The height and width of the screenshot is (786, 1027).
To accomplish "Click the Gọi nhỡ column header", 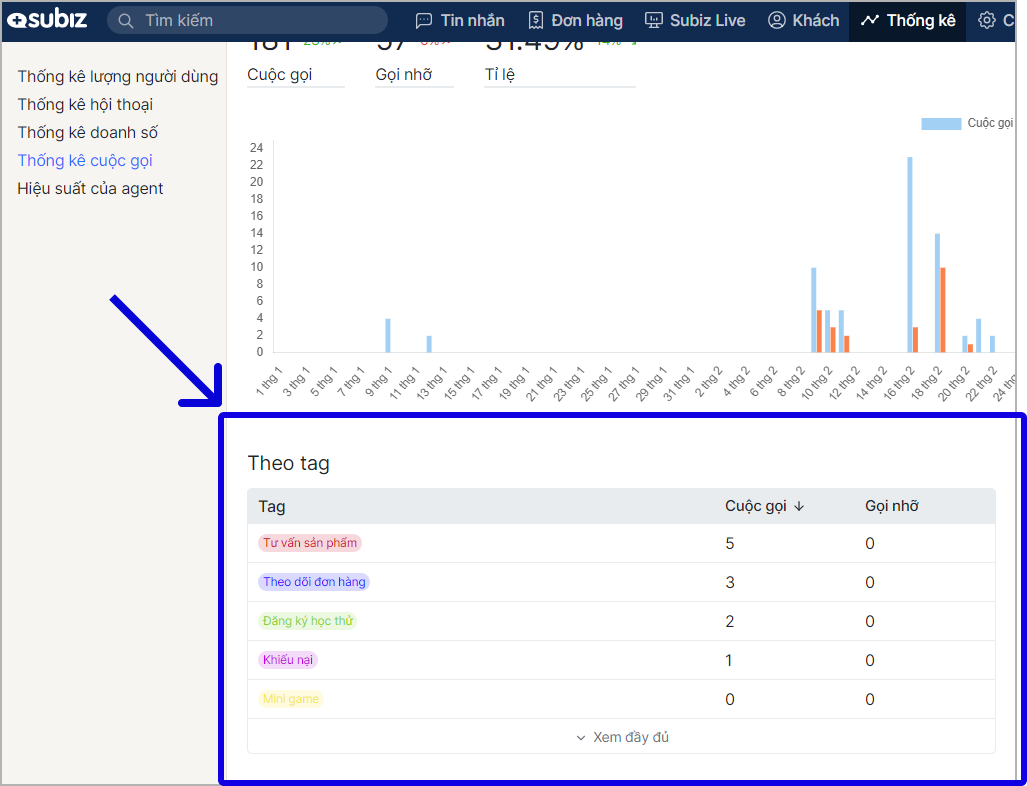I will [891, 507].
